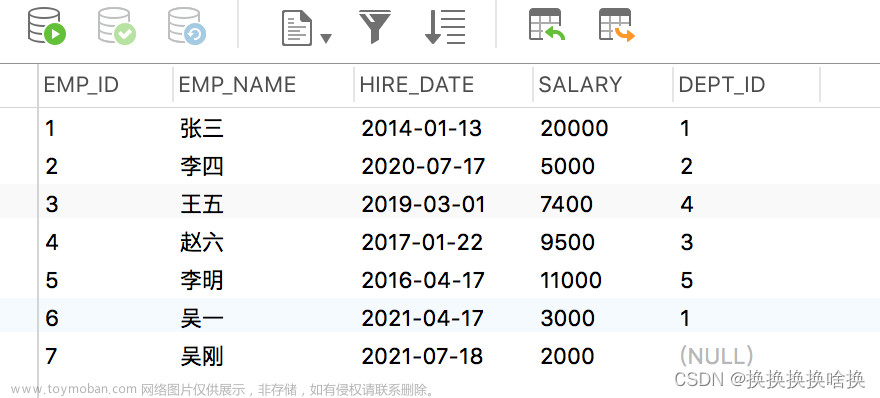Select the HIRE_DATE column header
Viewport: 880px width, 398px height.
(416, 85)
